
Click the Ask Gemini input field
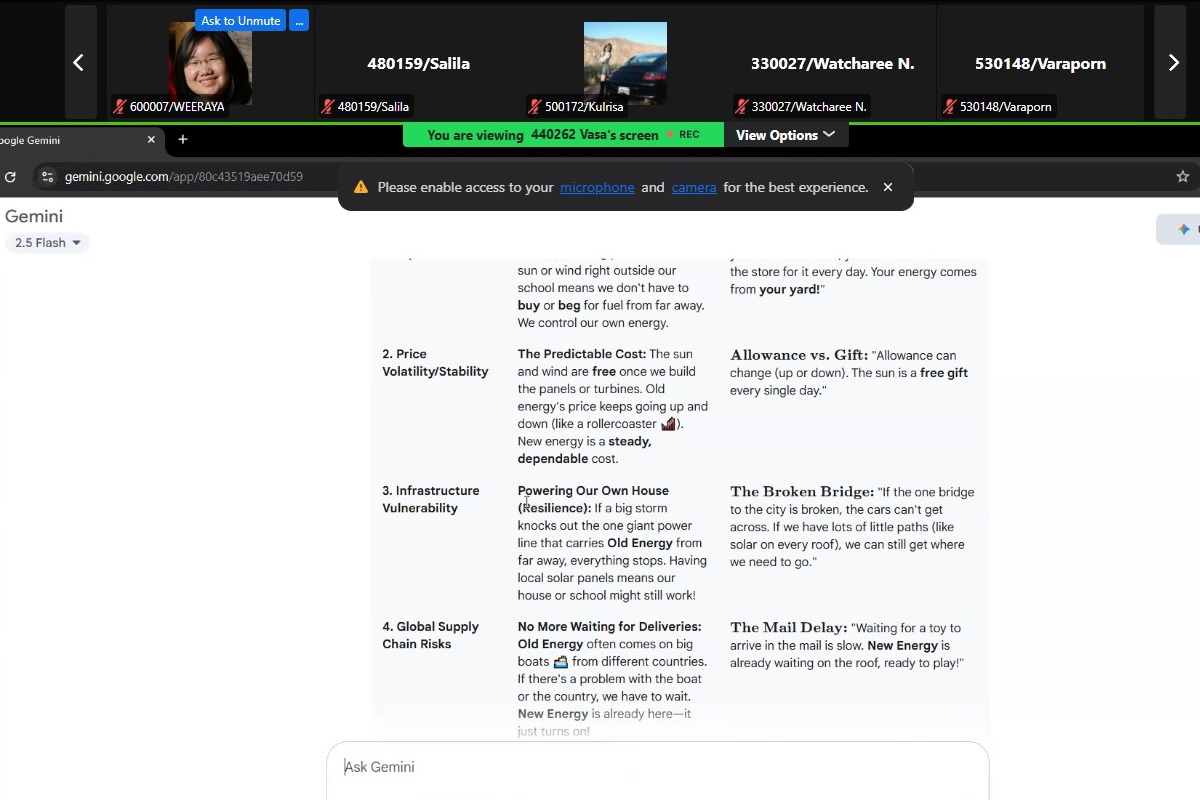click(x=657, y=767)
